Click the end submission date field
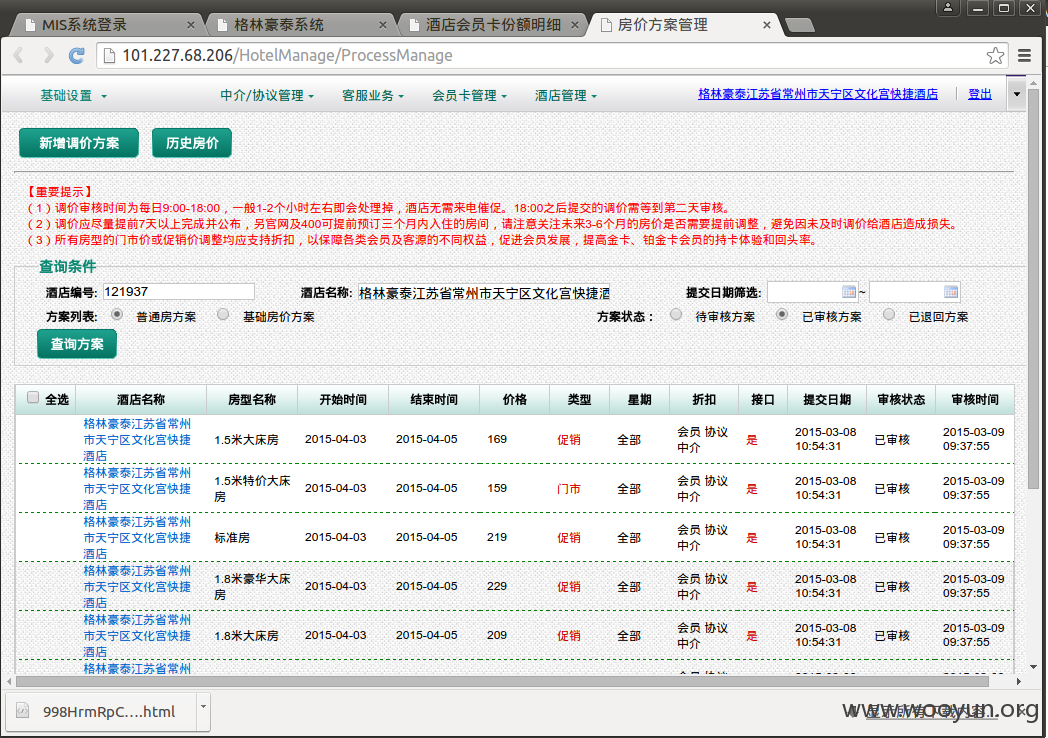 (914, 292)
